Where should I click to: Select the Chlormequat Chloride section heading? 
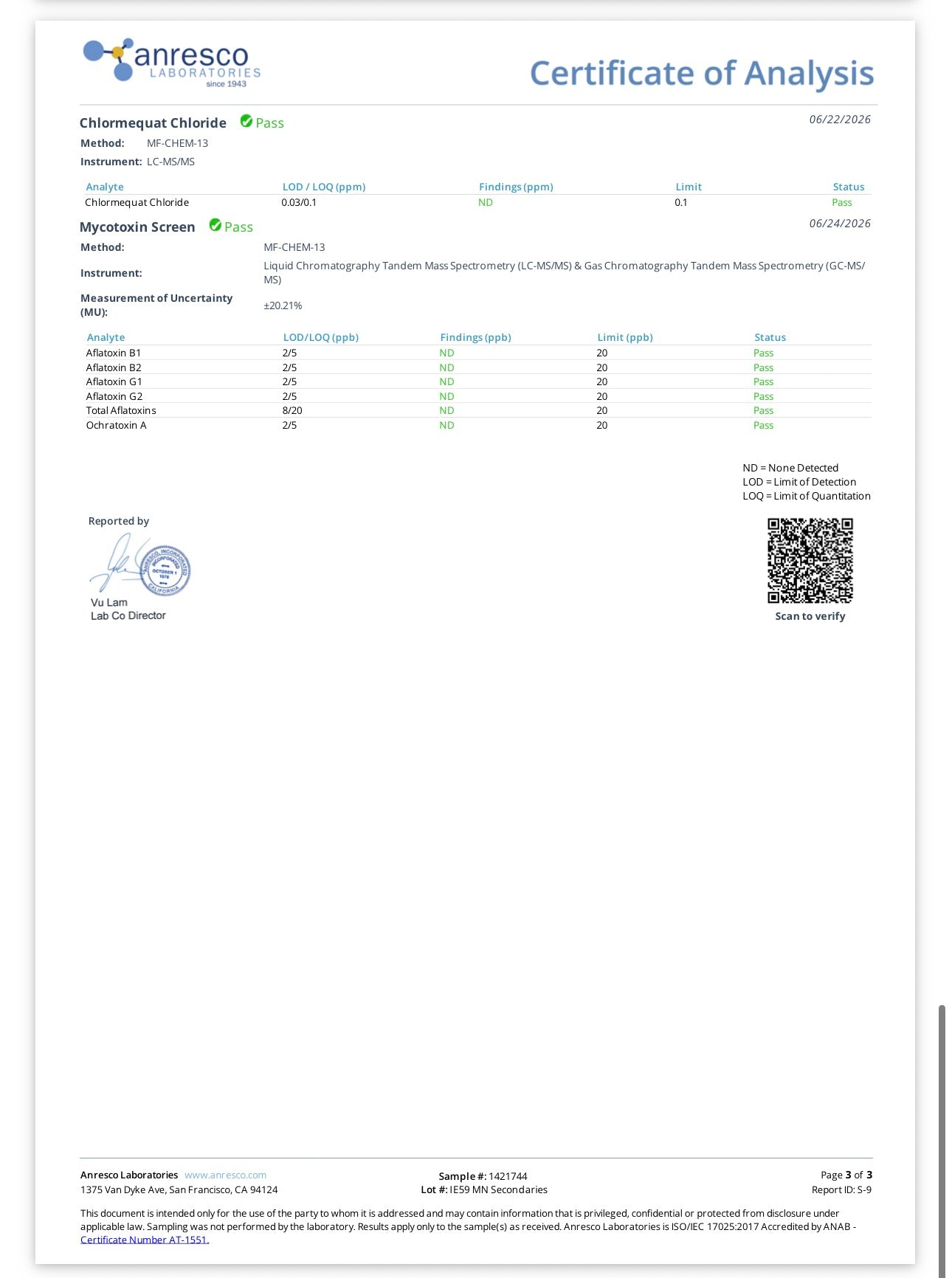(x=153, y=123)
